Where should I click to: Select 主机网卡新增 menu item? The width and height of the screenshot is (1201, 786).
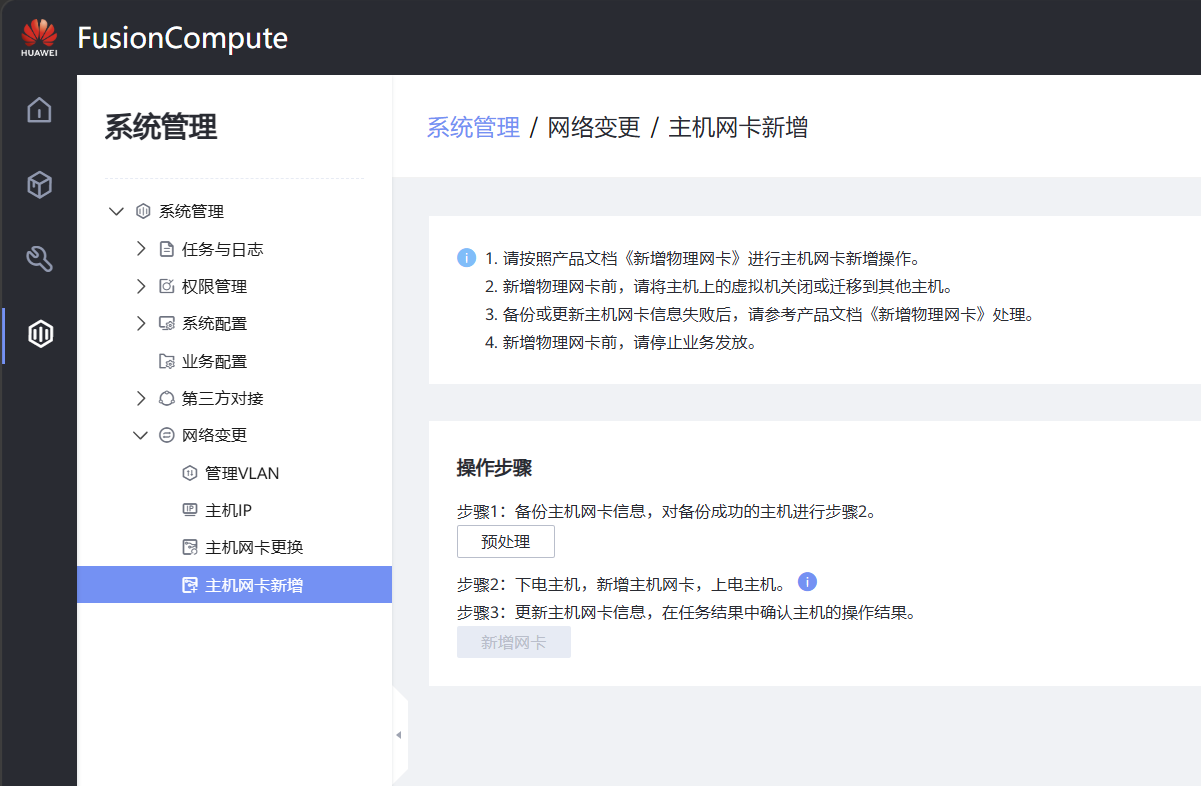tap(234, 585)
